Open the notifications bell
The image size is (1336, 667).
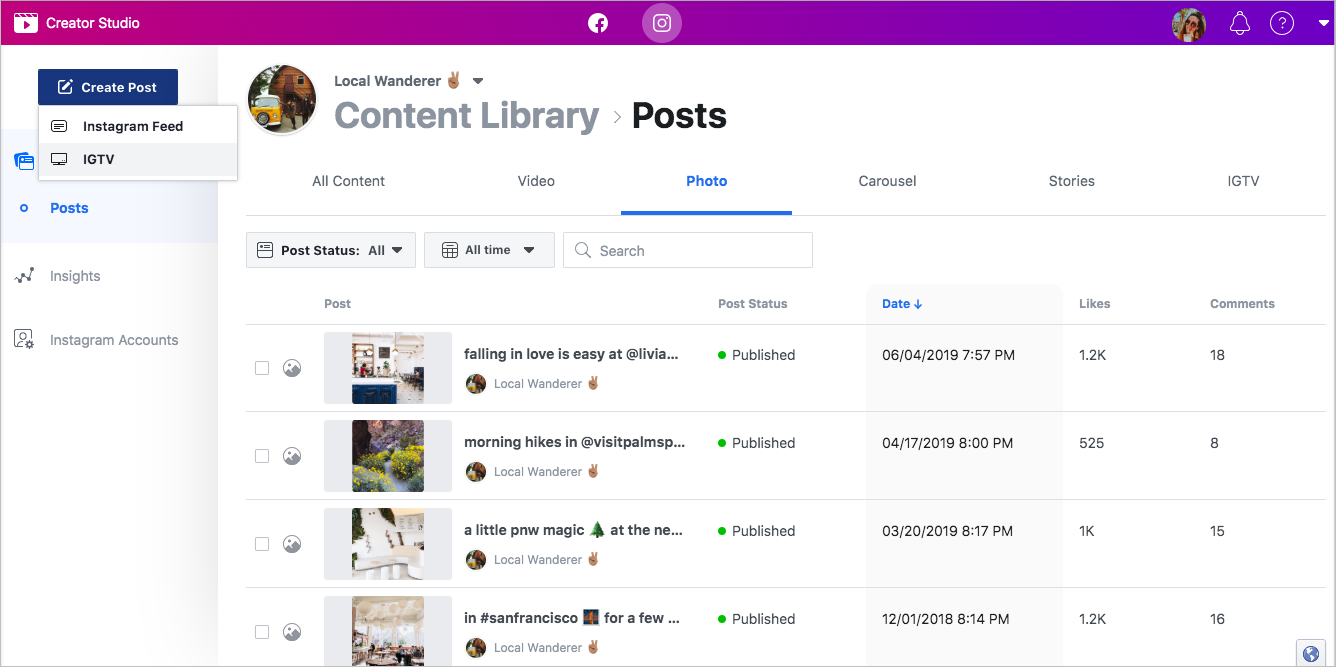(1239, 22)
